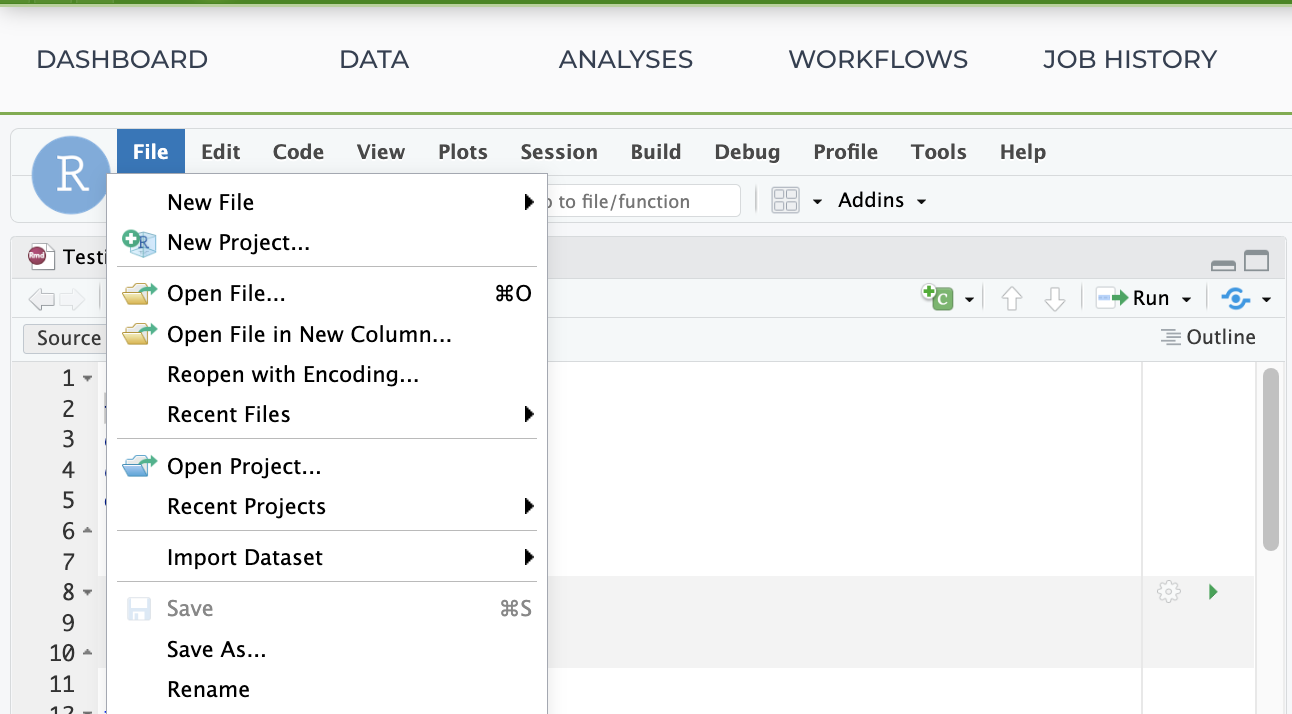Choose Open Project... menu entry
Image resolution: width=1292 pixels, height=714 pixels.
tap(327, 466)
